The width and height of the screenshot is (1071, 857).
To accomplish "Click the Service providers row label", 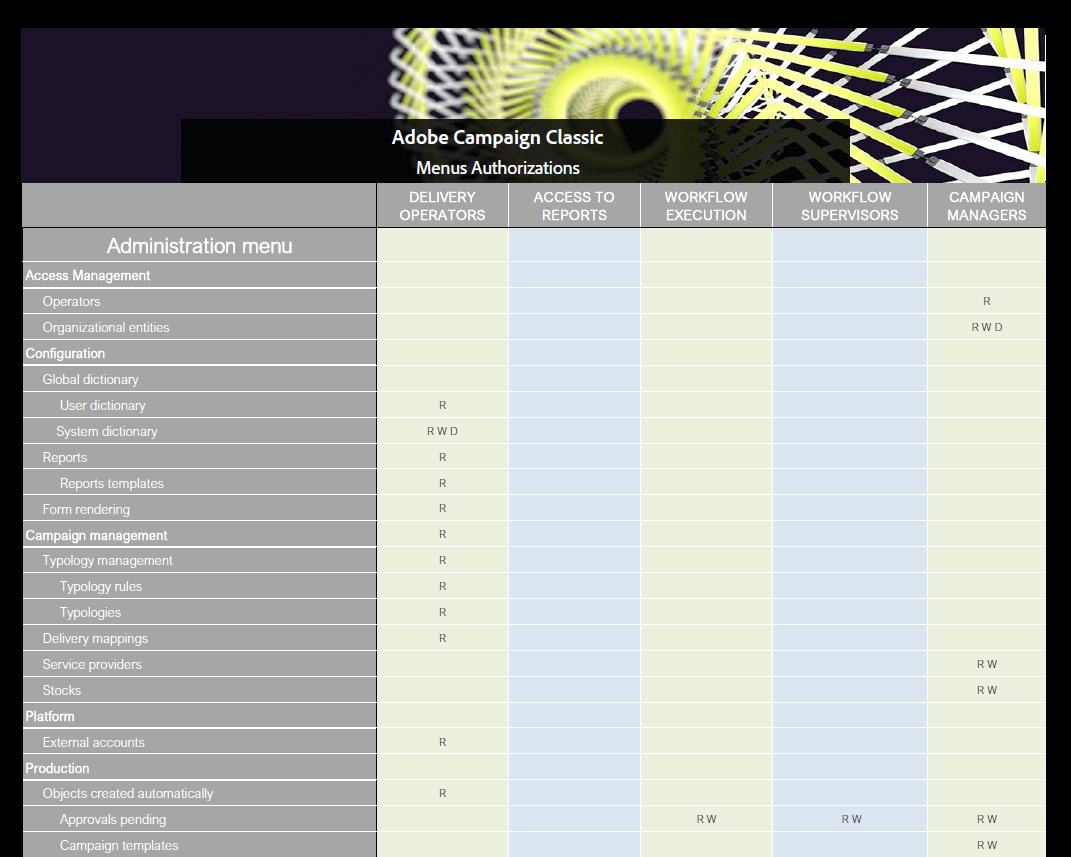I will coord(92,664).
